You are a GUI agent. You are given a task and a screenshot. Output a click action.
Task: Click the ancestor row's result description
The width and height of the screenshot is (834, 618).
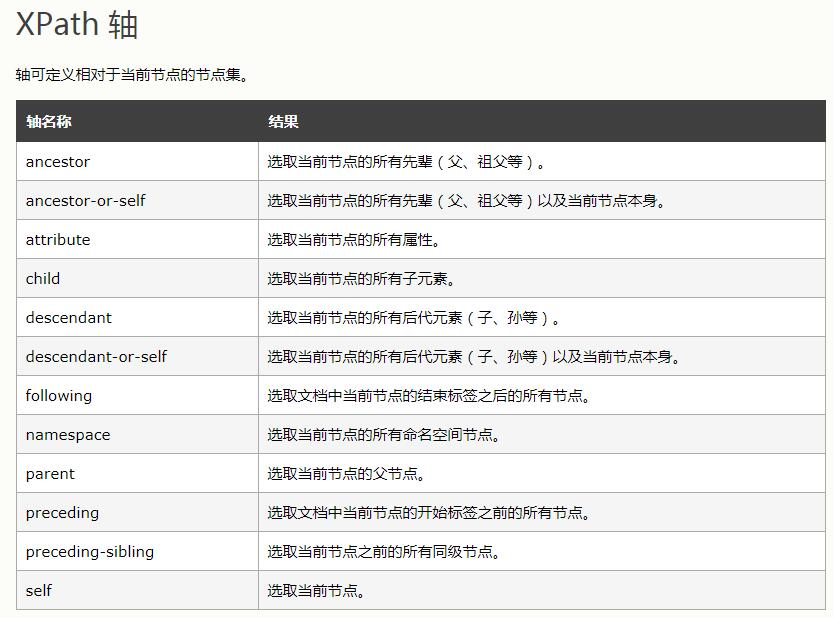click(x=406, y=162)
